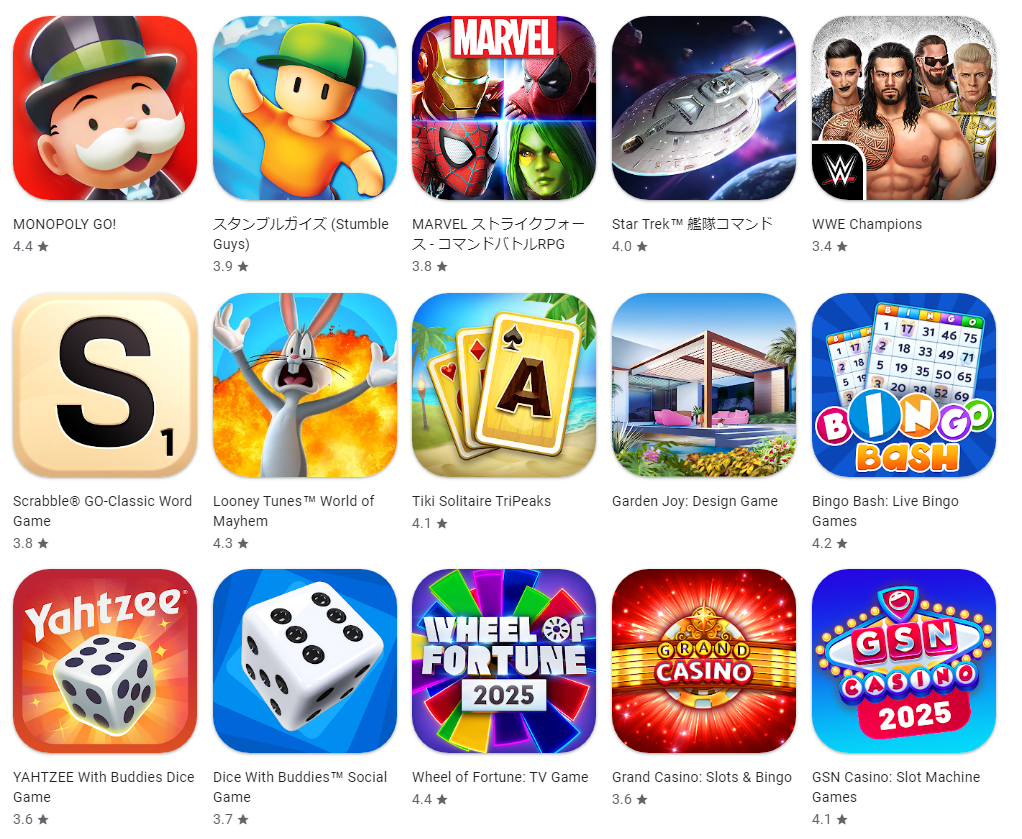
Task: Open the WWE Champions app icon
Action: [904, 108]
